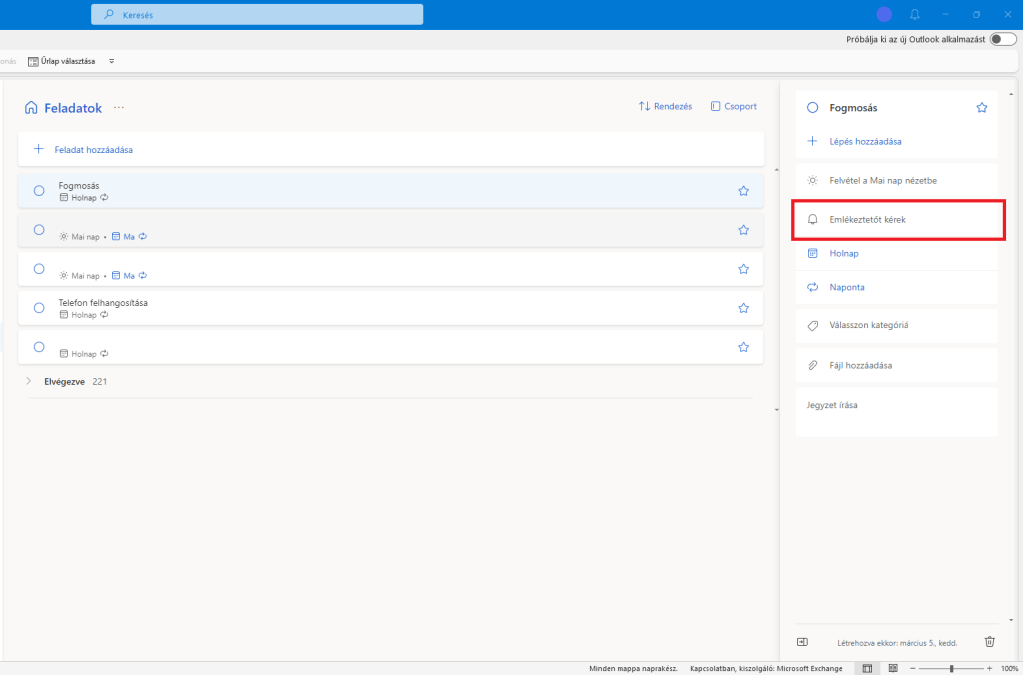Screen dimensions: 1023x675
Task: Mark Telefon felhangosítása as important with star
Action: point(743,308)
